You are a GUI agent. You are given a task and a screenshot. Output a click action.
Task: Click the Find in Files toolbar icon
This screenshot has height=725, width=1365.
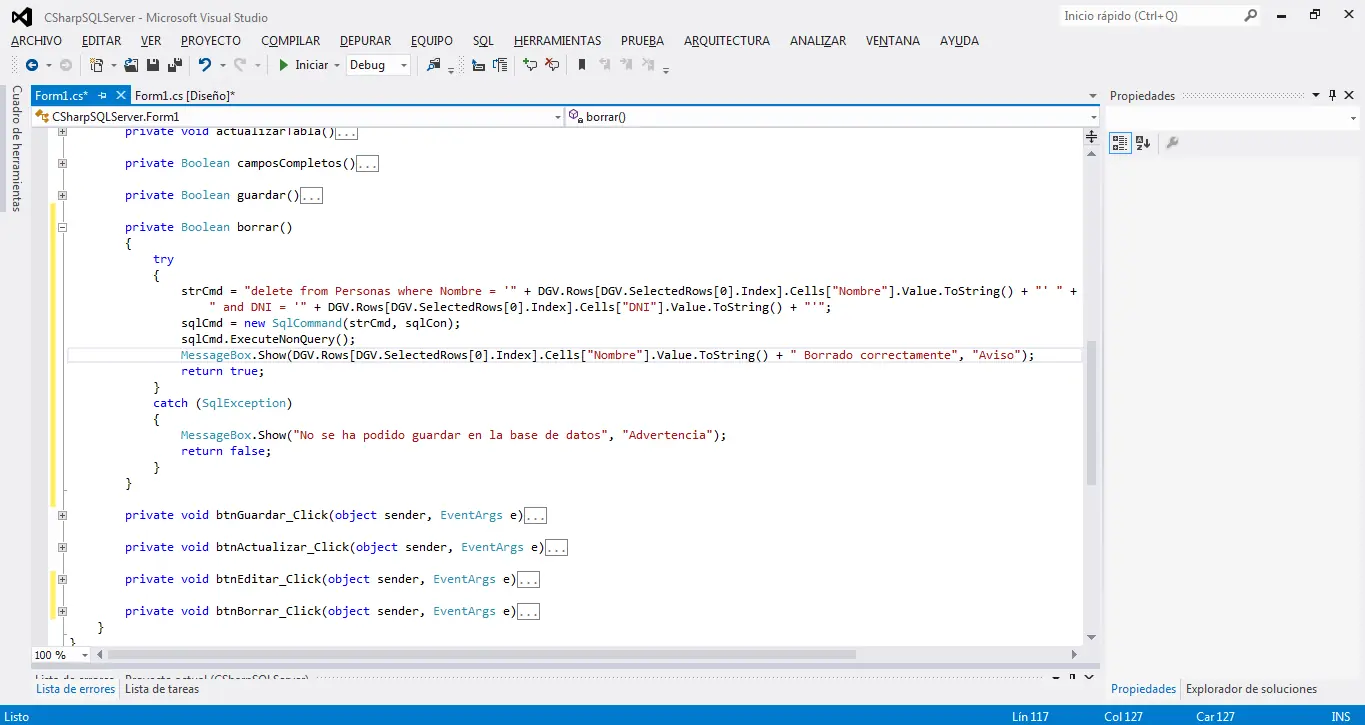(x=433, y=65)
